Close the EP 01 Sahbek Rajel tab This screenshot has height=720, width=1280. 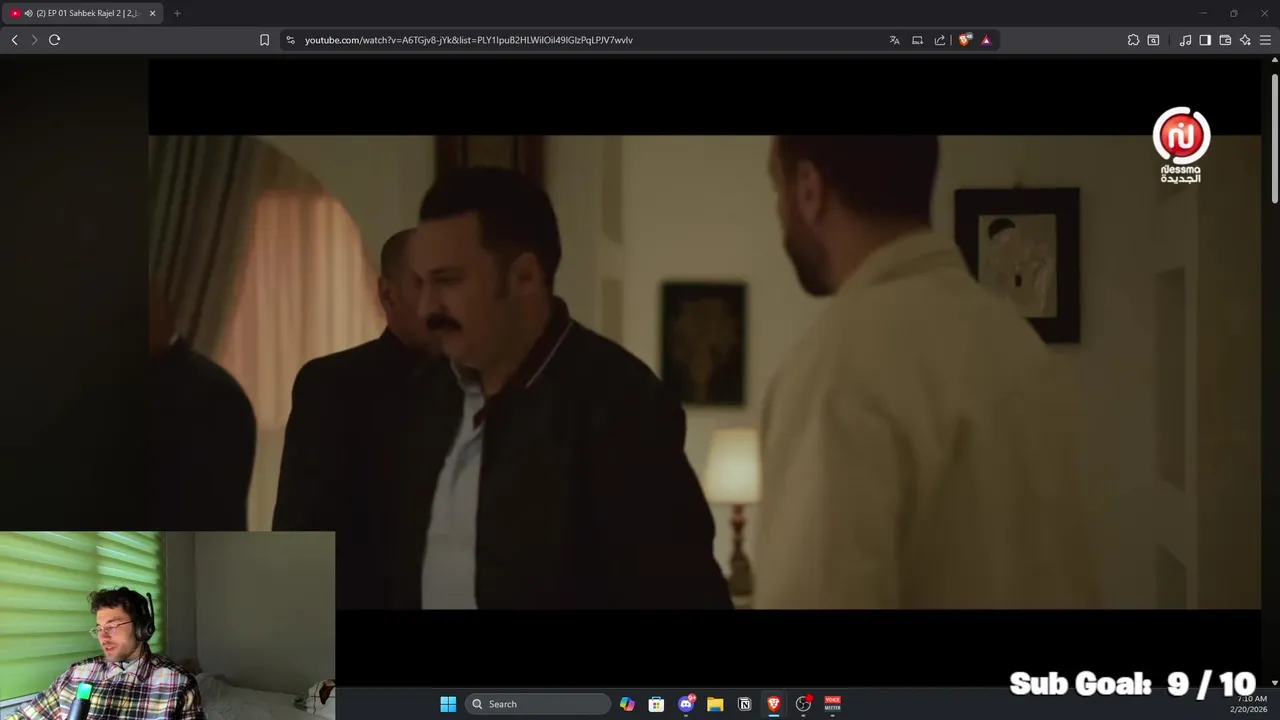click(x=152, y=13)
